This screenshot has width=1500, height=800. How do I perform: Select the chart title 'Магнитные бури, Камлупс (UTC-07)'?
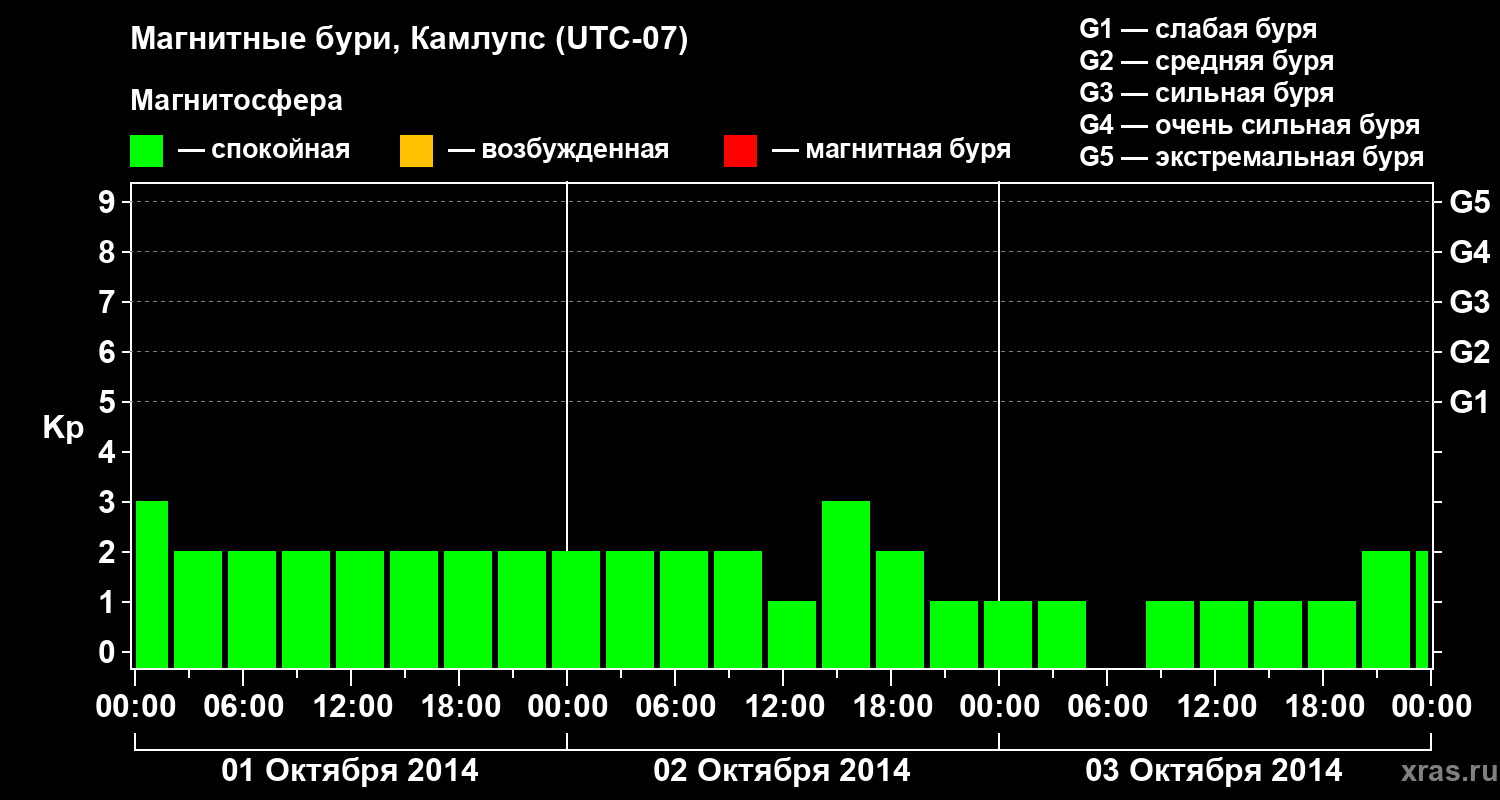(410, 40)
